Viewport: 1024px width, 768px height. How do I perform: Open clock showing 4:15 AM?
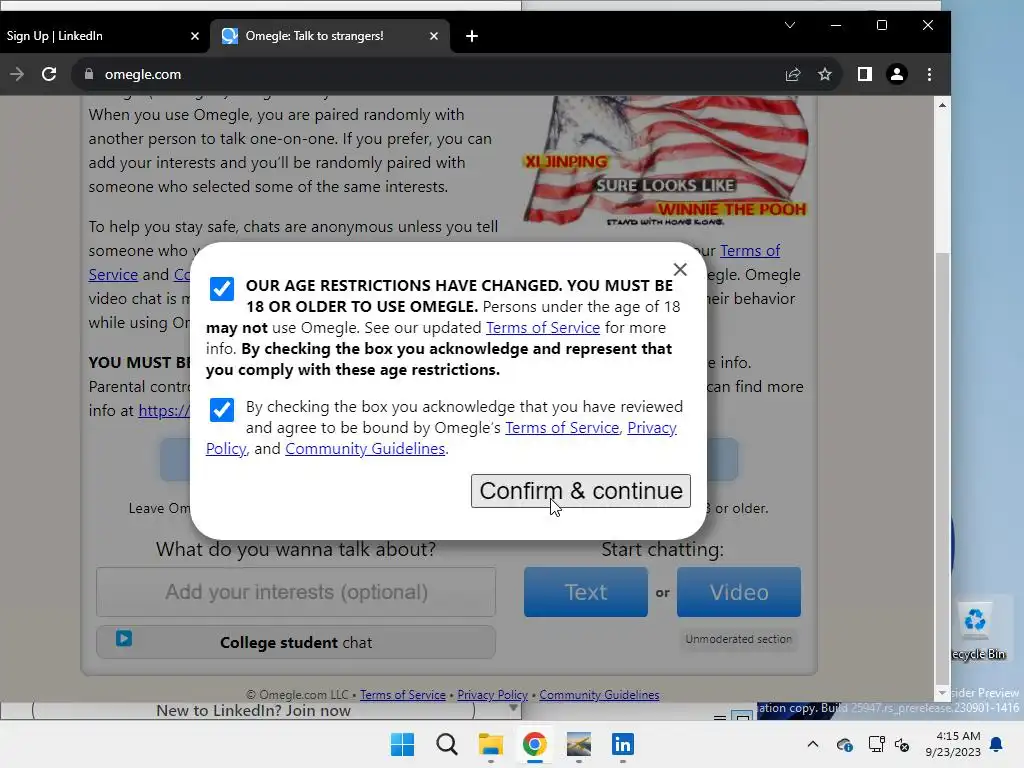[x=953, y=744]
